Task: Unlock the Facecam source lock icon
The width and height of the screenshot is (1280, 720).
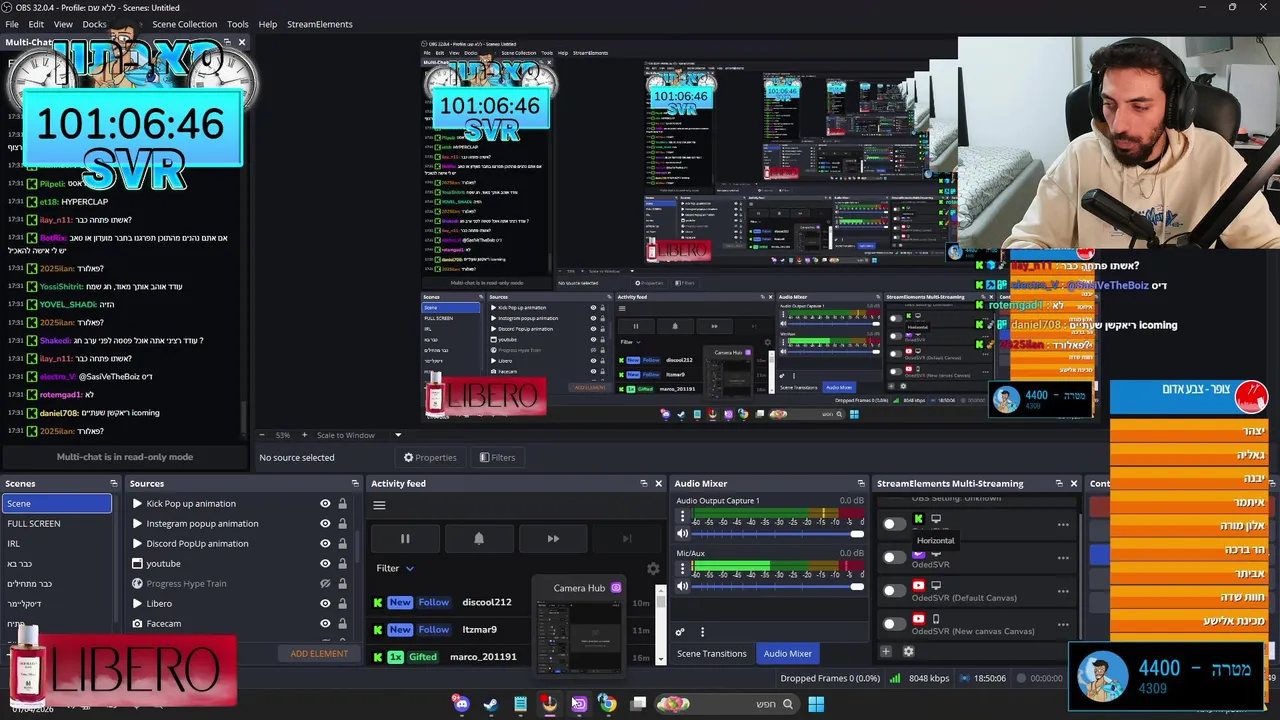Action: coord(342,624)
